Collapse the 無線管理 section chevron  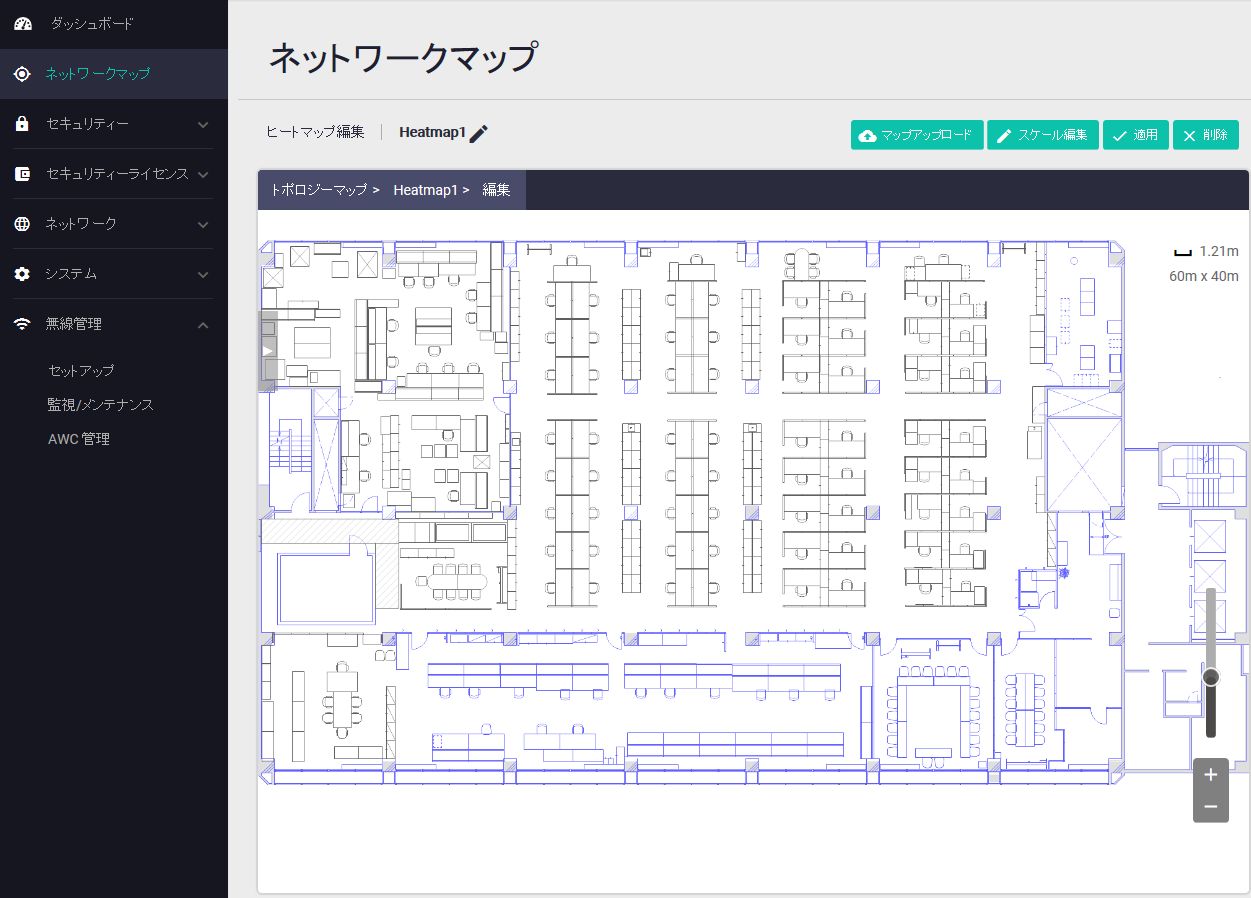click(x=203, y=325)
